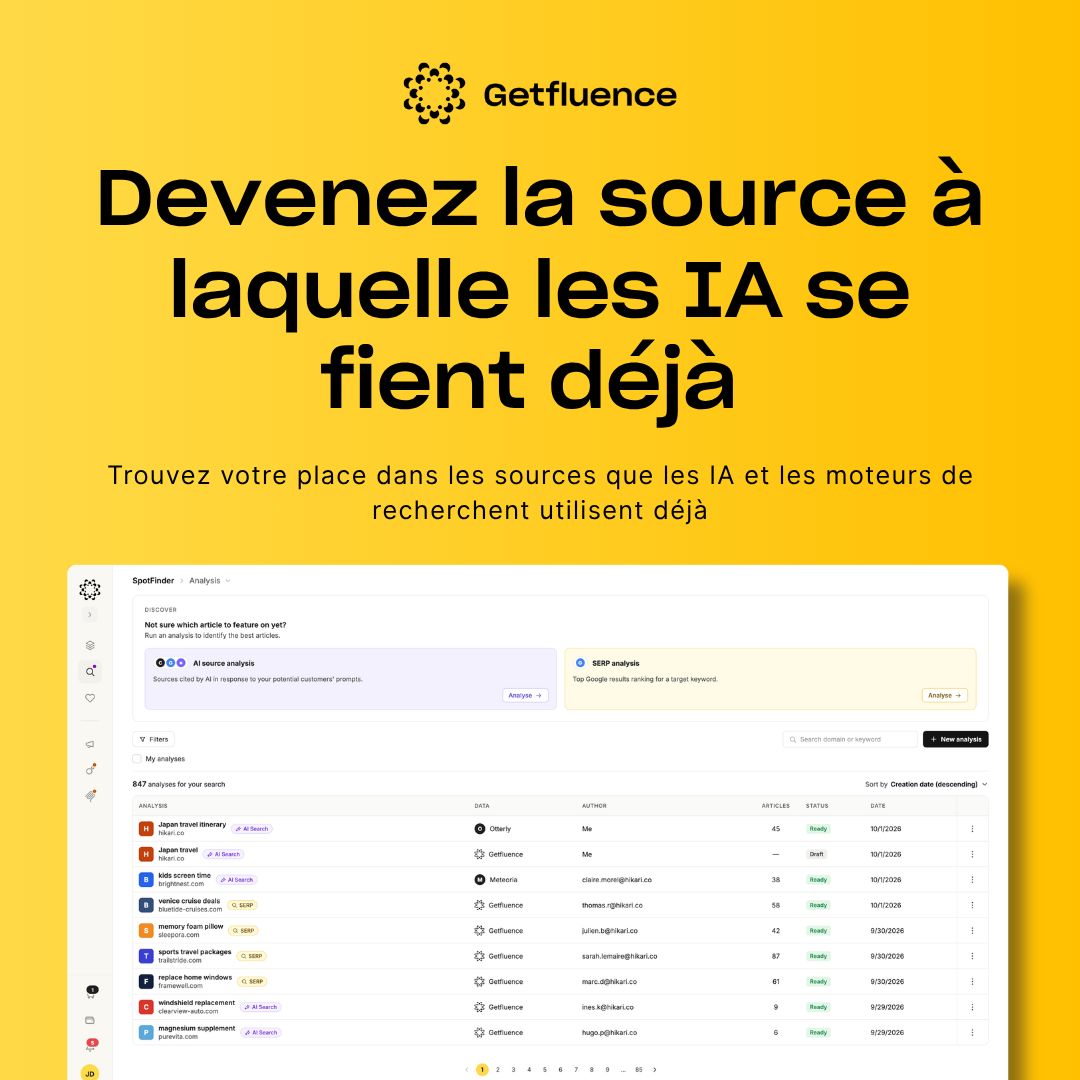
Task: Open the Filters button
Action: [153, 739]
